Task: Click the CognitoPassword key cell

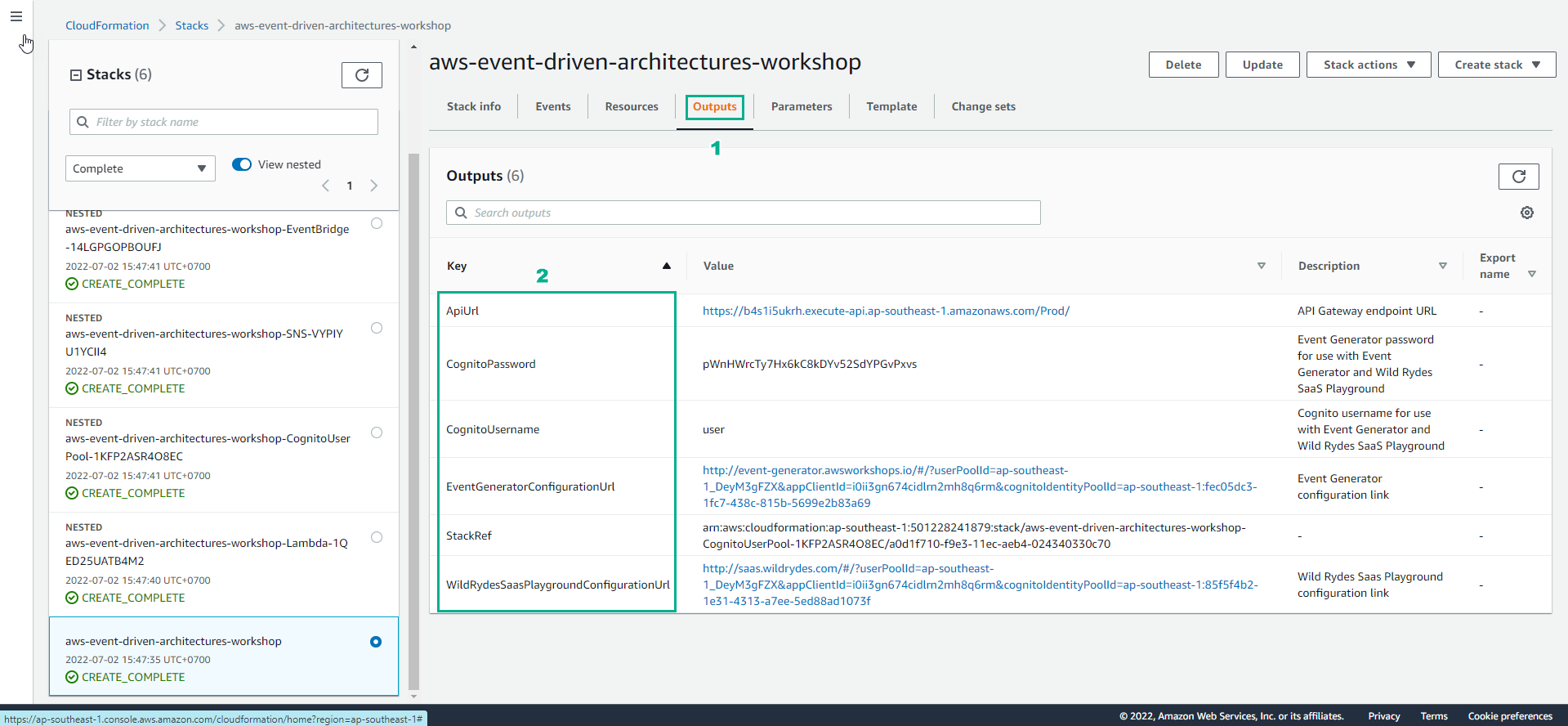Action: tap(491, 364)
